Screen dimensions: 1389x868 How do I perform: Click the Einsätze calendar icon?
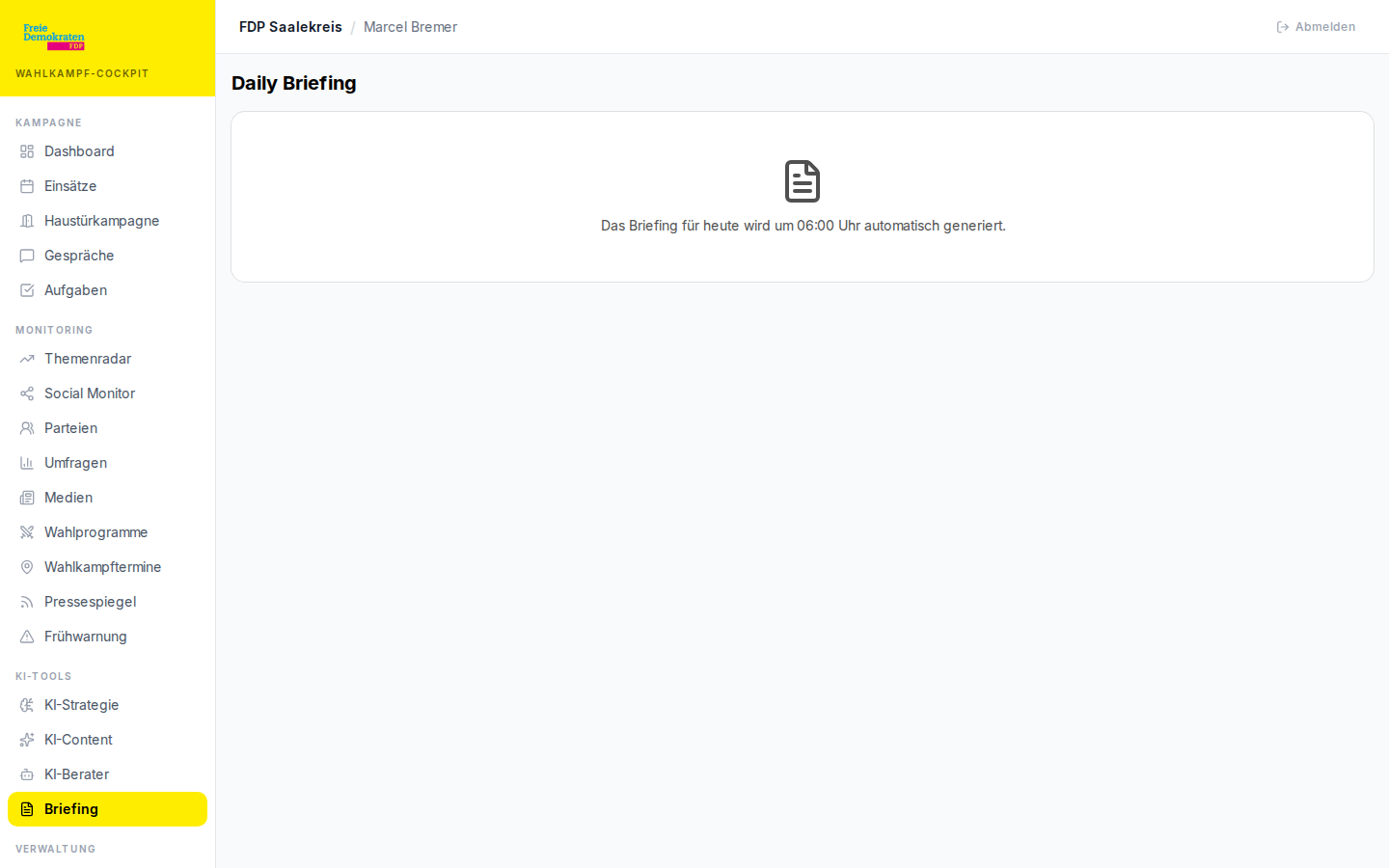coord(27,186)
